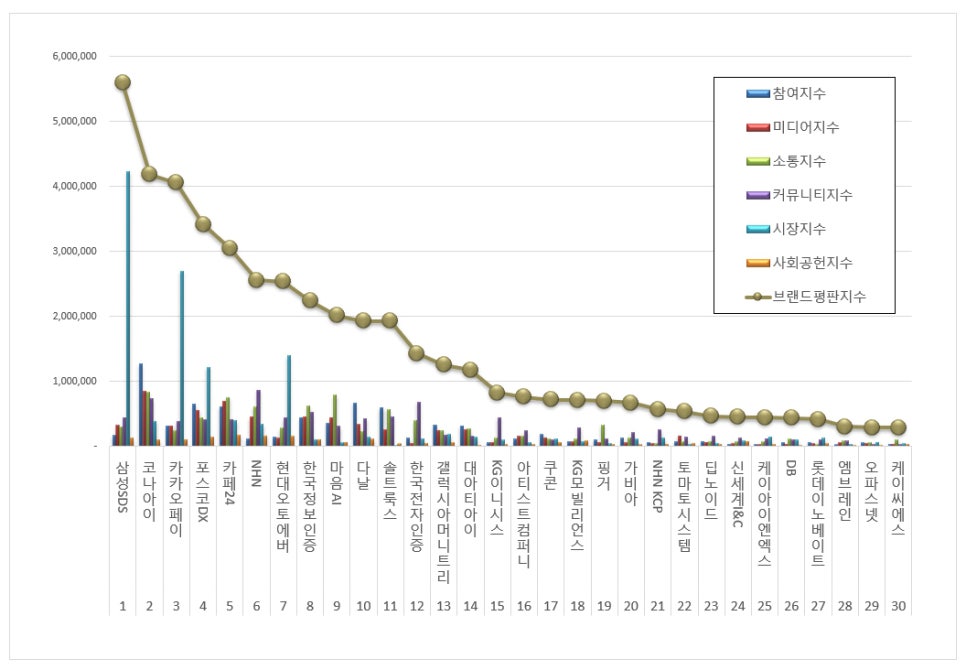Click the 참여지수 legend label

click(799, 94)
